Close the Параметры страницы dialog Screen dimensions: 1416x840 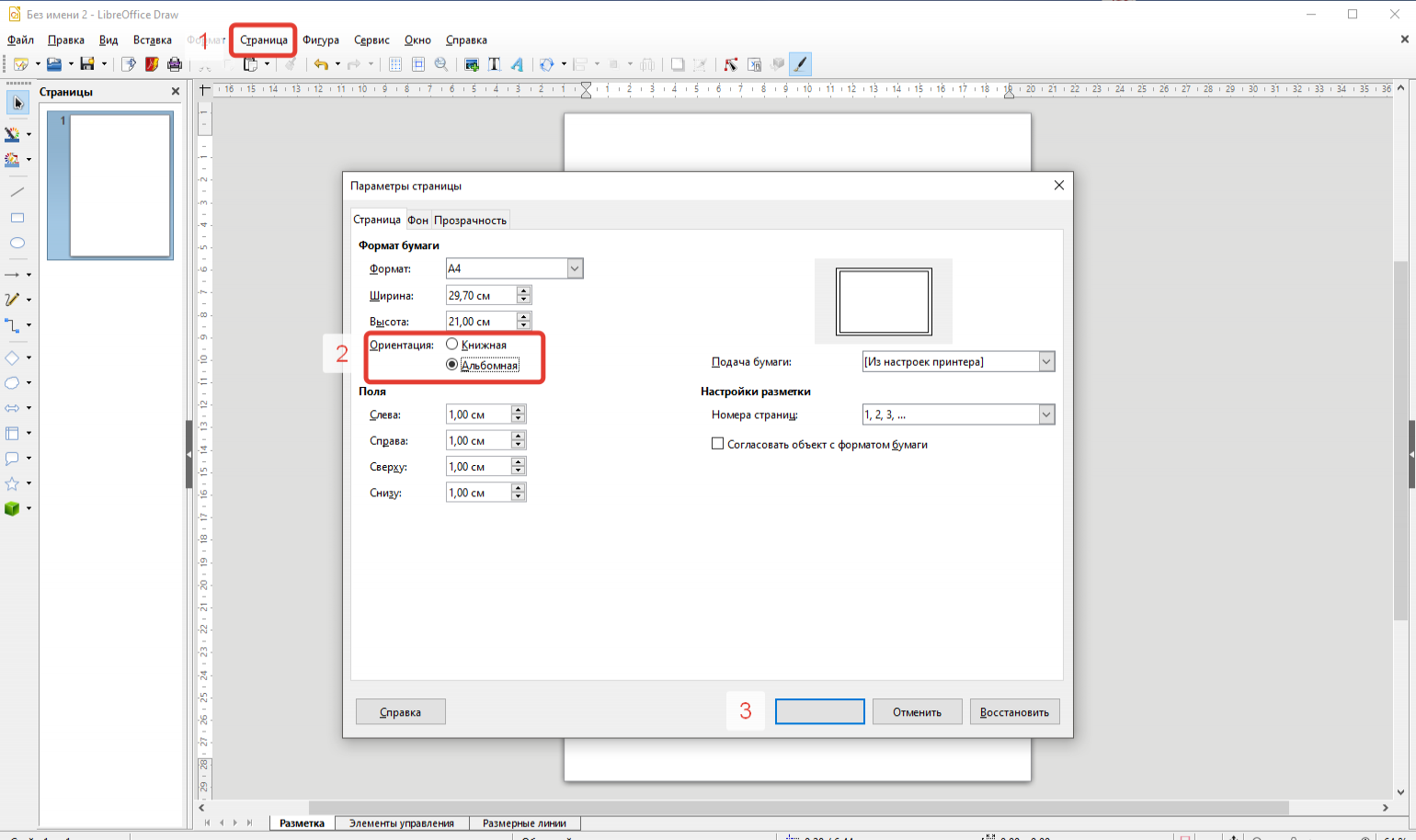[x=1059, y=186]
